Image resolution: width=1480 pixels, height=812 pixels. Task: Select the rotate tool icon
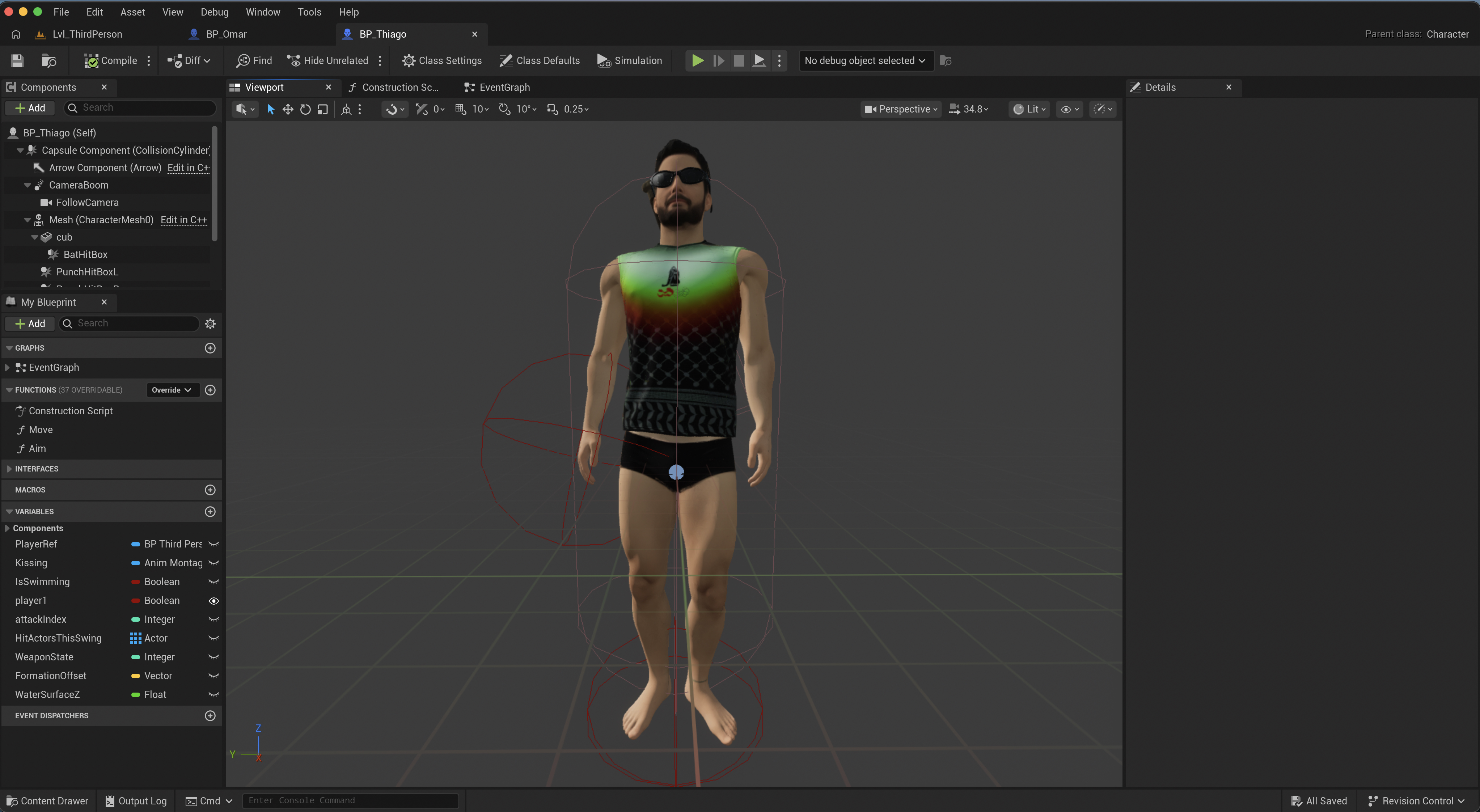click(305, 109)
